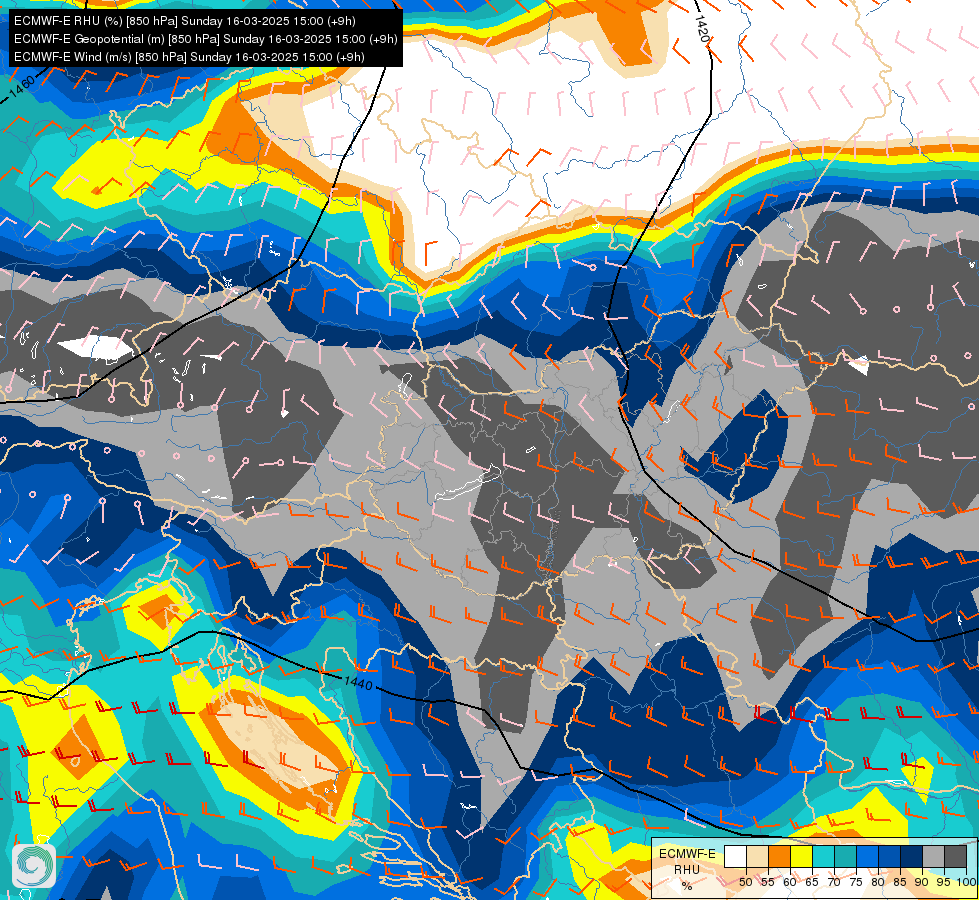The image size is (979, 900).
Task: Click the % unit label in legend
Action: (687, 886)
